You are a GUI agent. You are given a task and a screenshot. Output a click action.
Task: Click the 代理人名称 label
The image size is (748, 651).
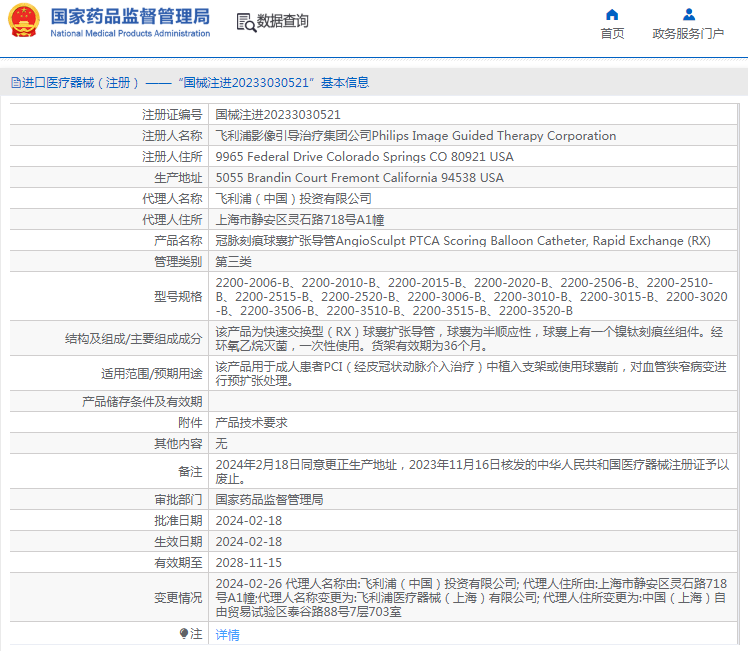(172, 198)
